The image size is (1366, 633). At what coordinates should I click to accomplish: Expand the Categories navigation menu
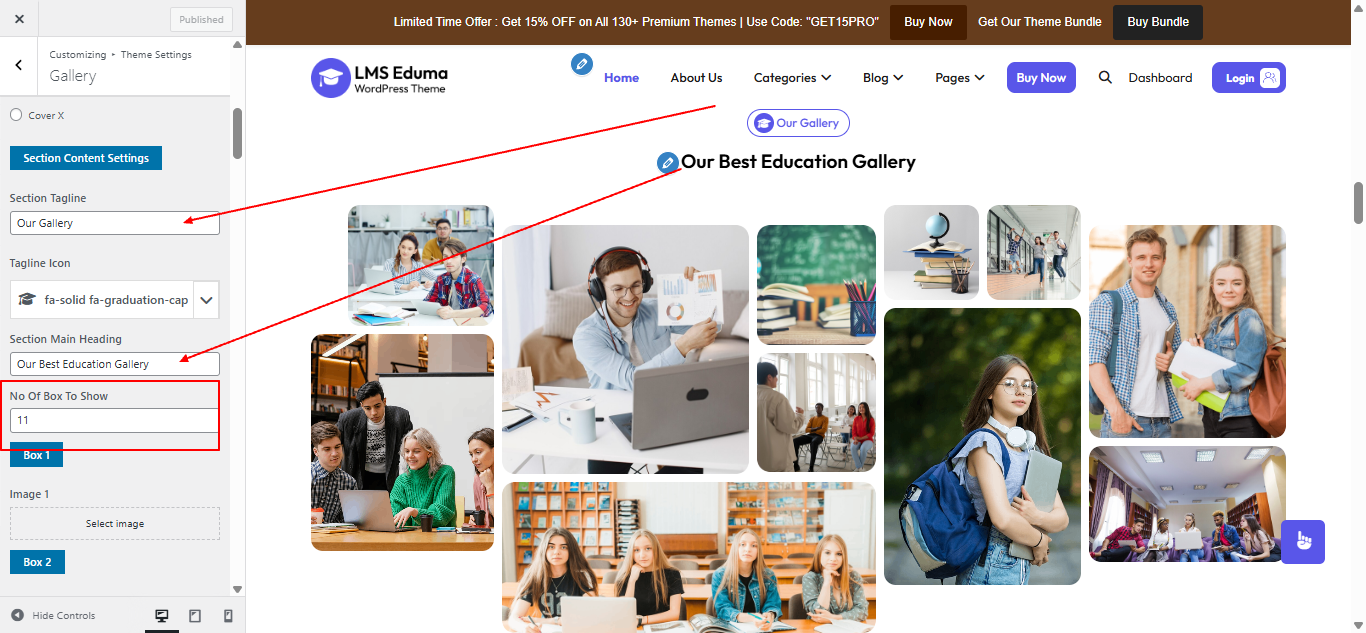tap(792, 77)
